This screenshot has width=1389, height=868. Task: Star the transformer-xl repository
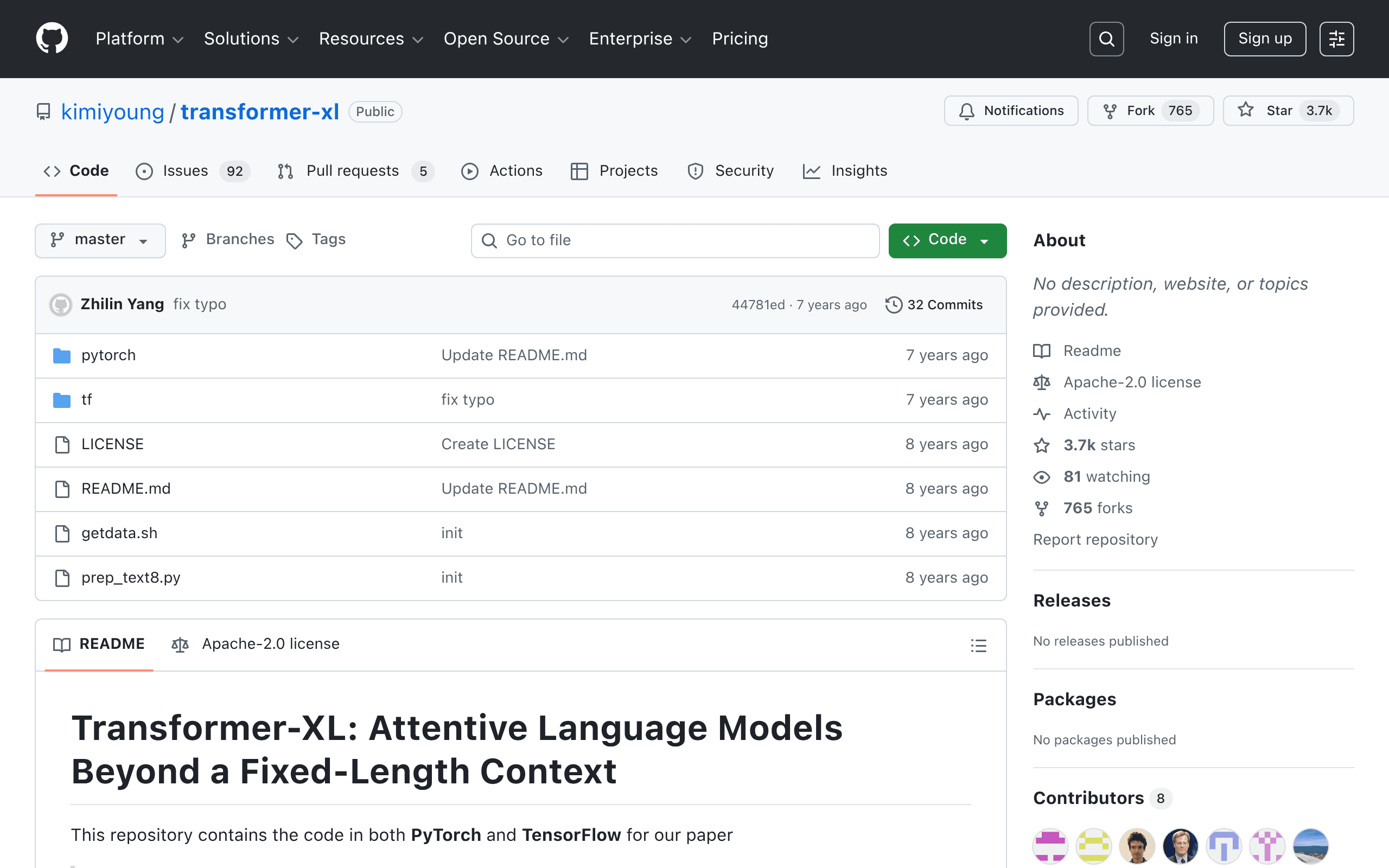[1288, 111]
